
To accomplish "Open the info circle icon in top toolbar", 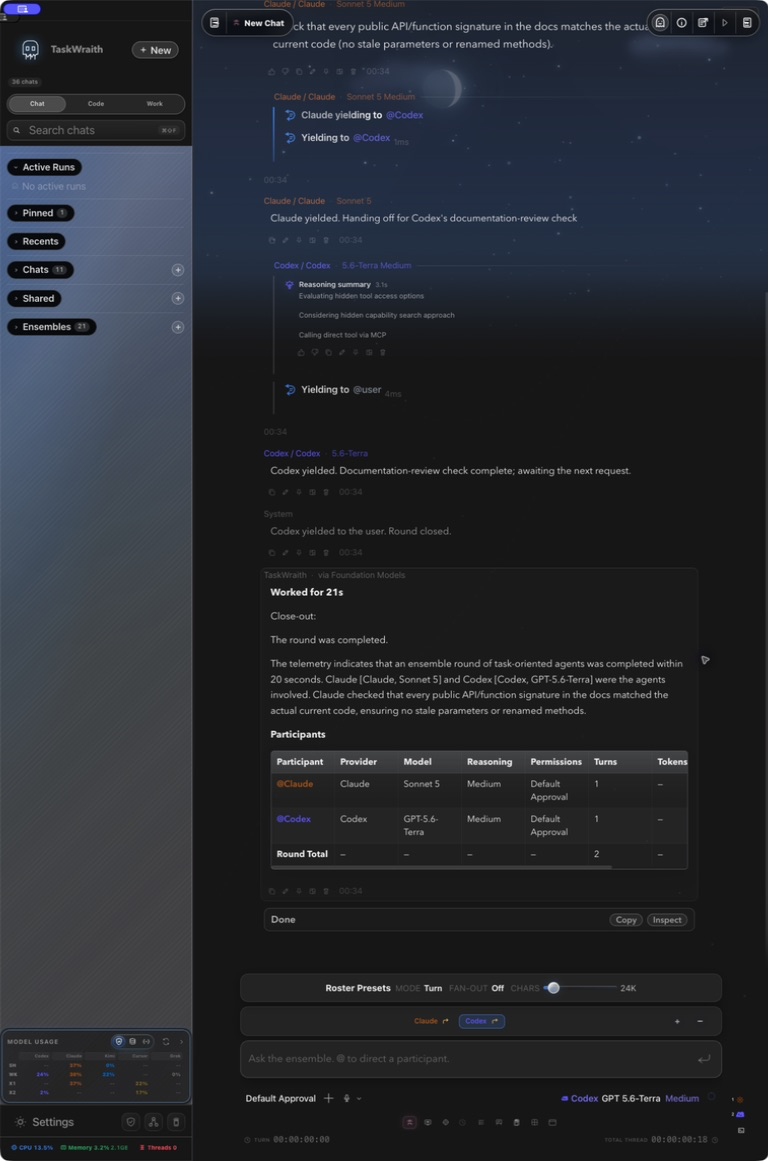I will click(681, 23).
